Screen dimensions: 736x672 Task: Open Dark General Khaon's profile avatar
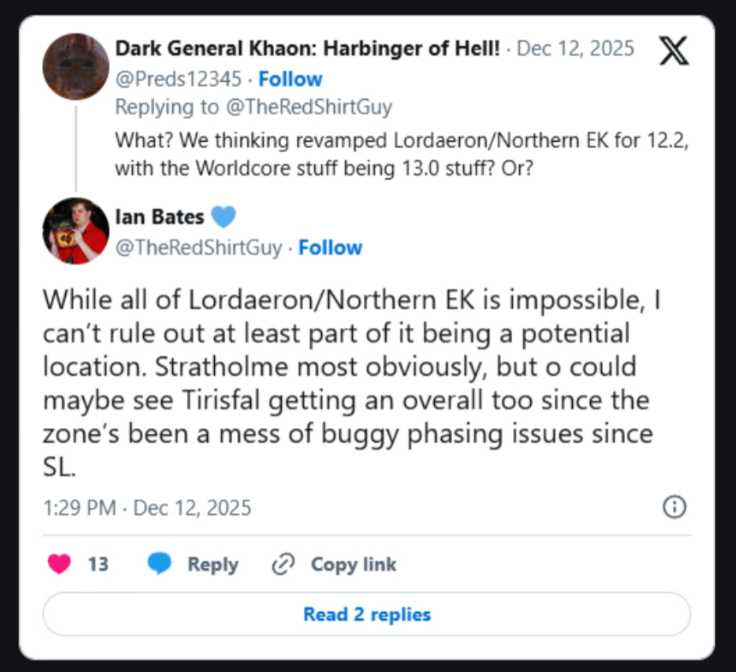pos(76,67)
